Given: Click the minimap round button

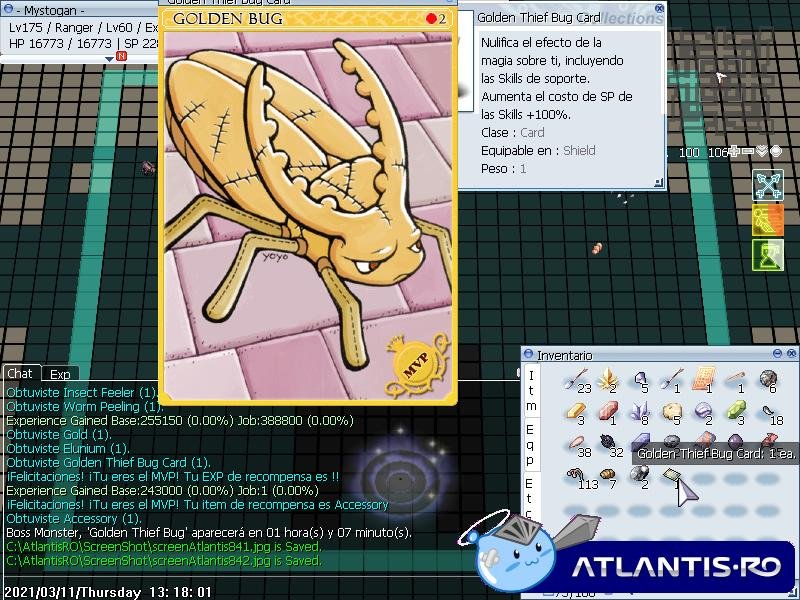Looking at the screenshot, I should coord(776,151).
